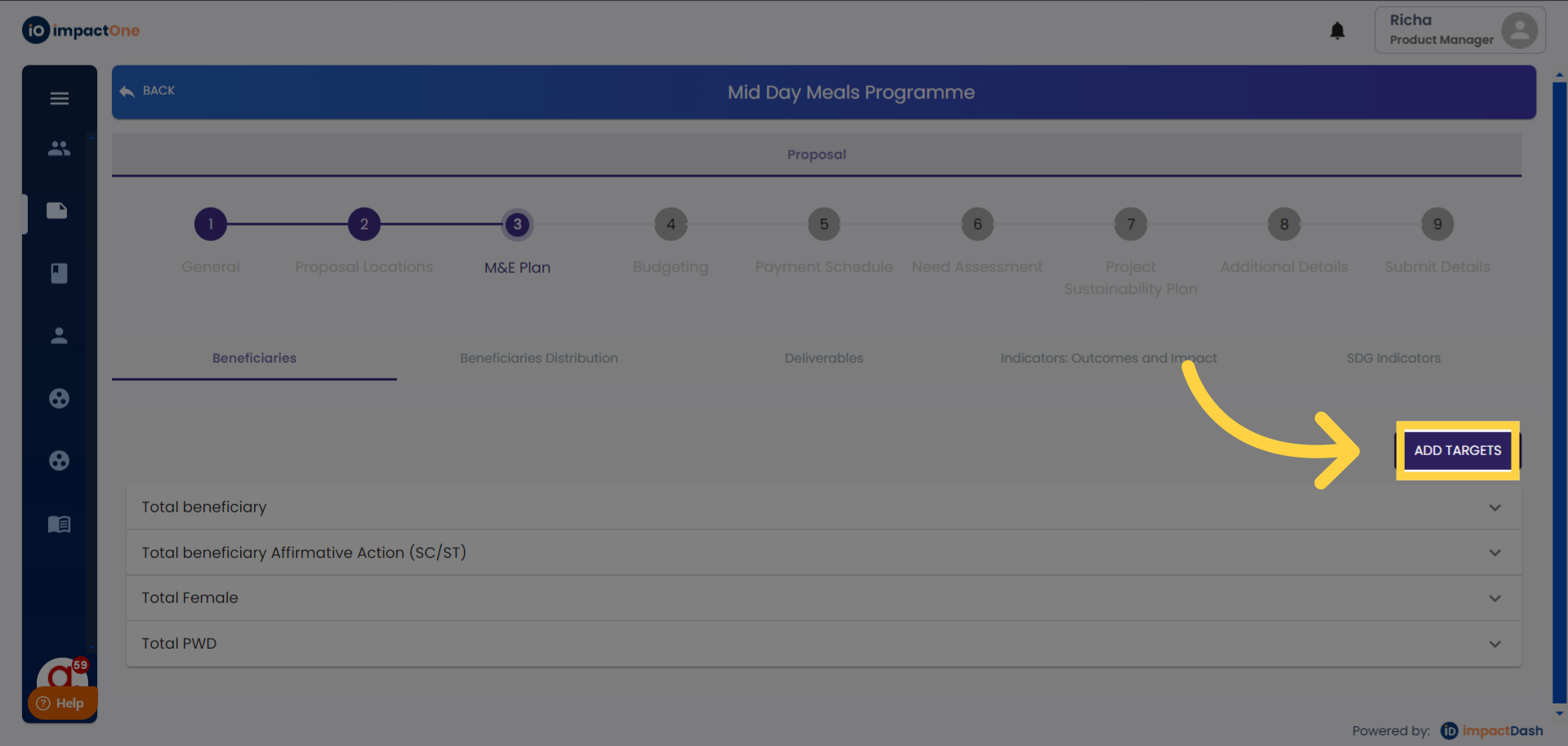Select the SDG Indicators tab
This screenshot has height=746, width=1568.
click(1393, 358)
